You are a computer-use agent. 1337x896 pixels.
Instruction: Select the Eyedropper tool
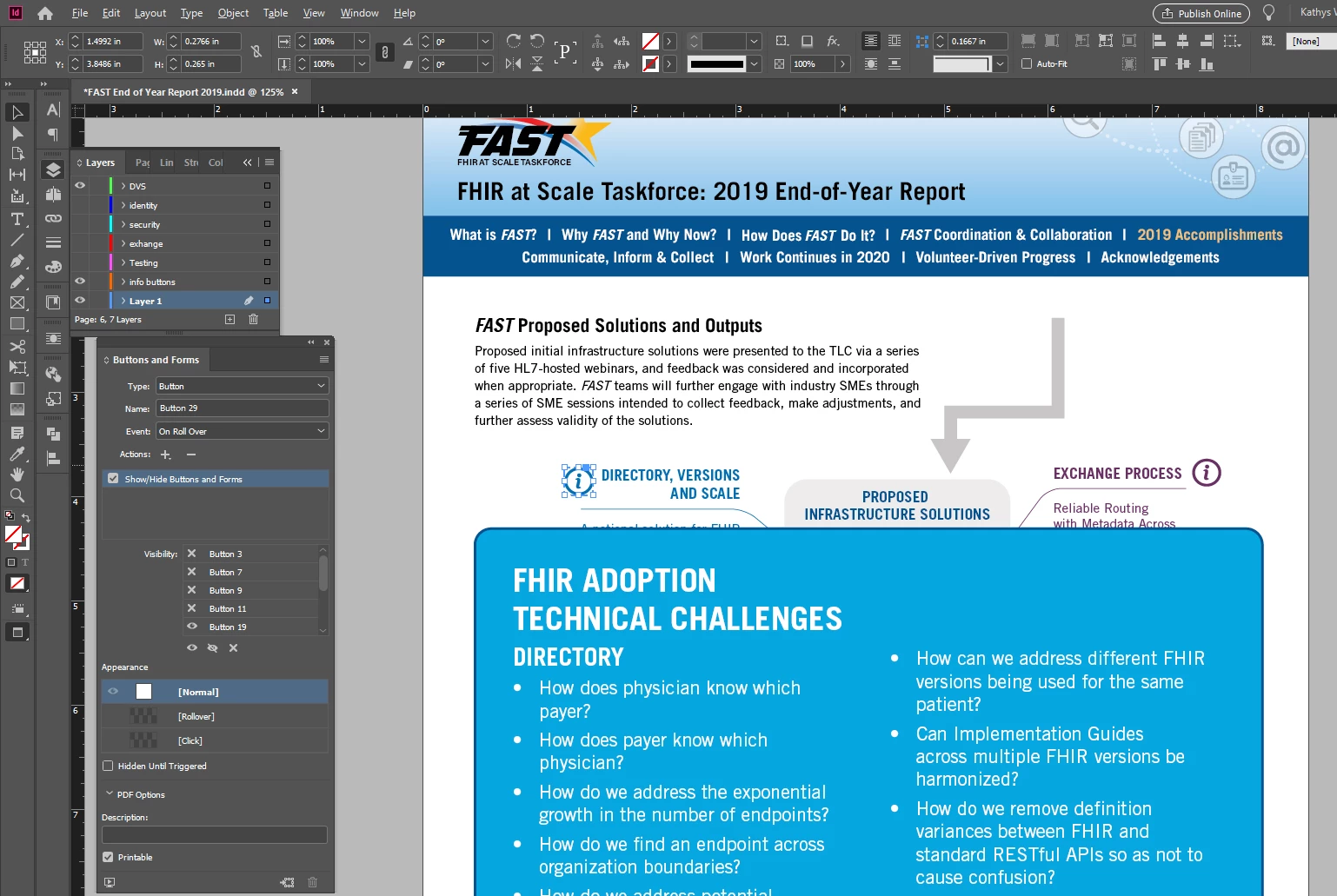[x=17, y=454]
